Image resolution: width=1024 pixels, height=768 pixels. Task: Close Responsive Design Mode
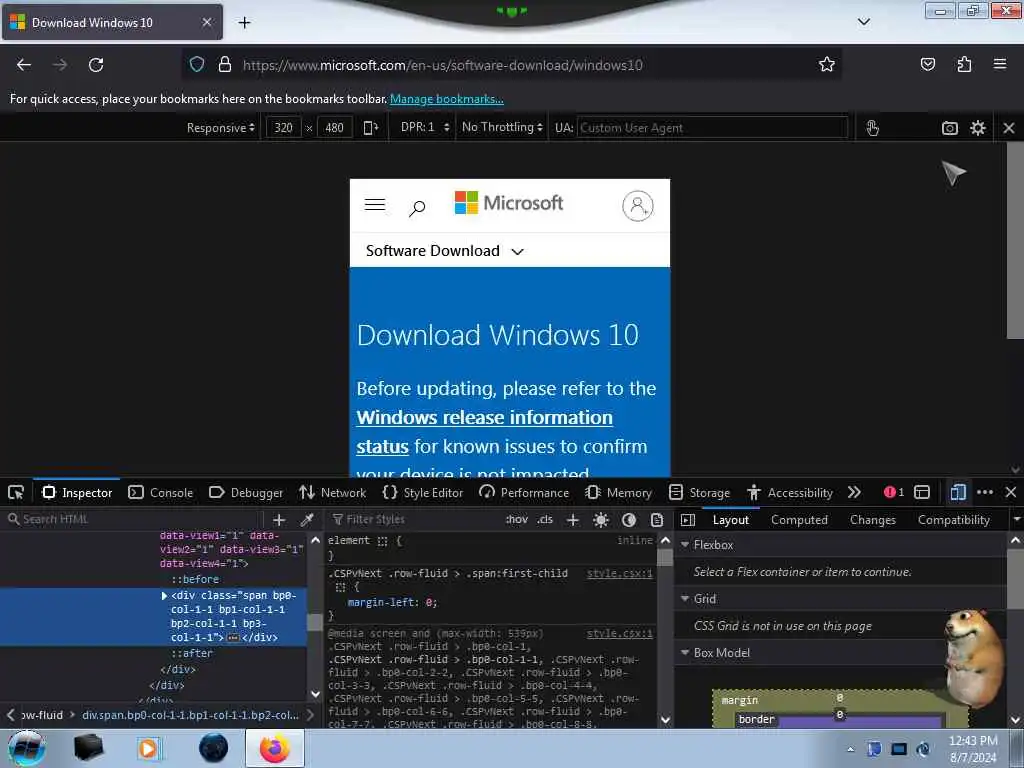pyautogui.click(x=1009, y=128)
